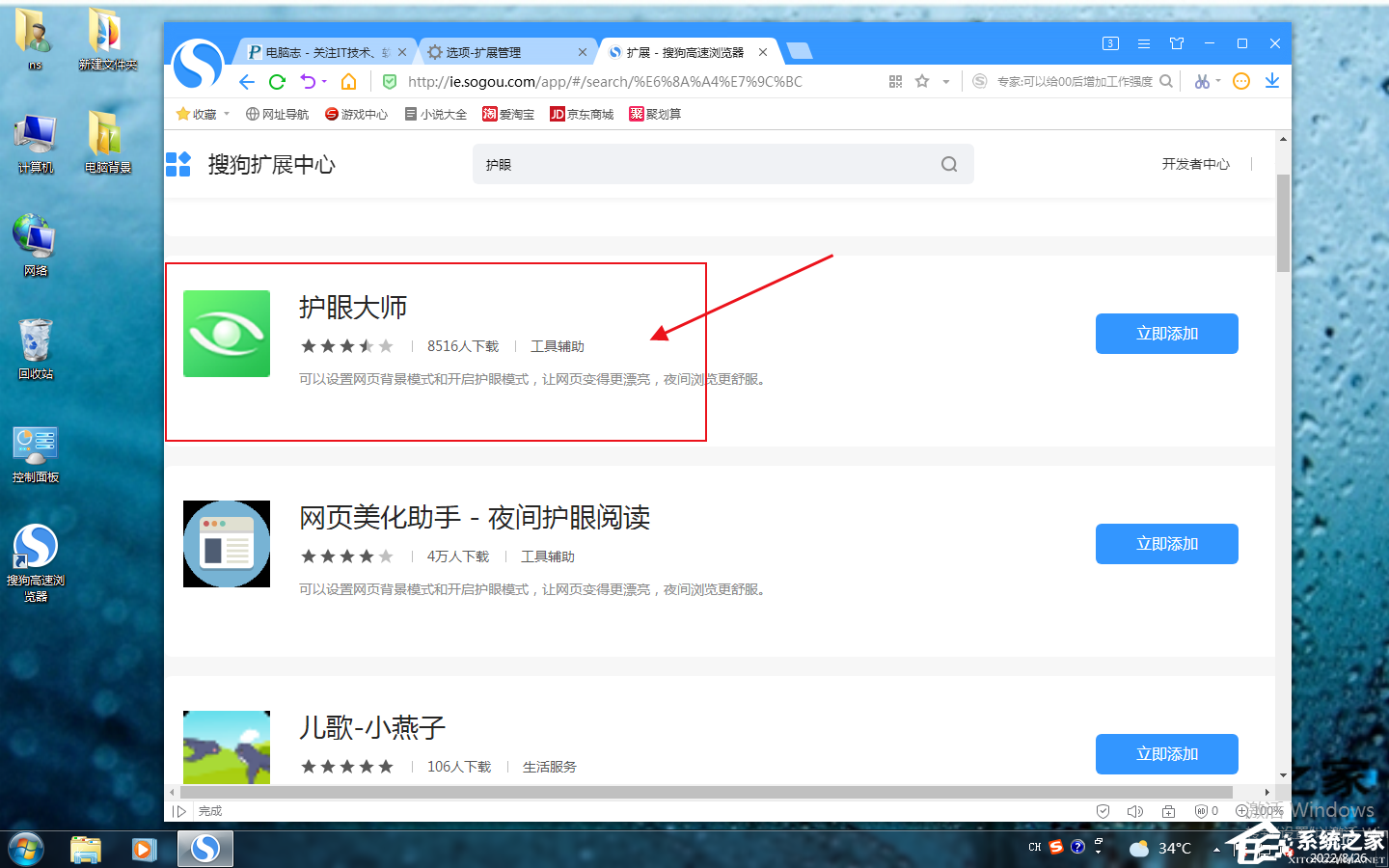Open the 开发者中心 link
Screen dimensions: 1389x868
[x=1195, y=165]
